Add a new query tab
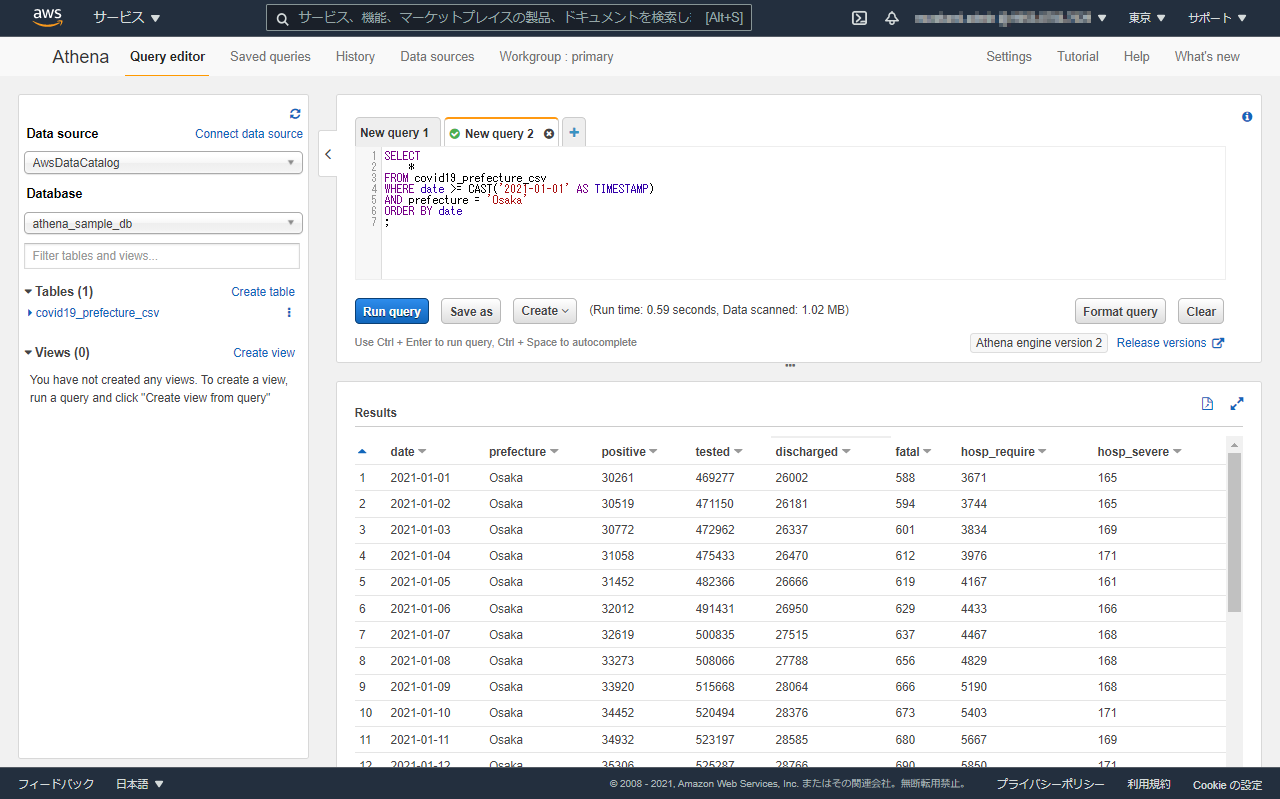 coord(574,132)
